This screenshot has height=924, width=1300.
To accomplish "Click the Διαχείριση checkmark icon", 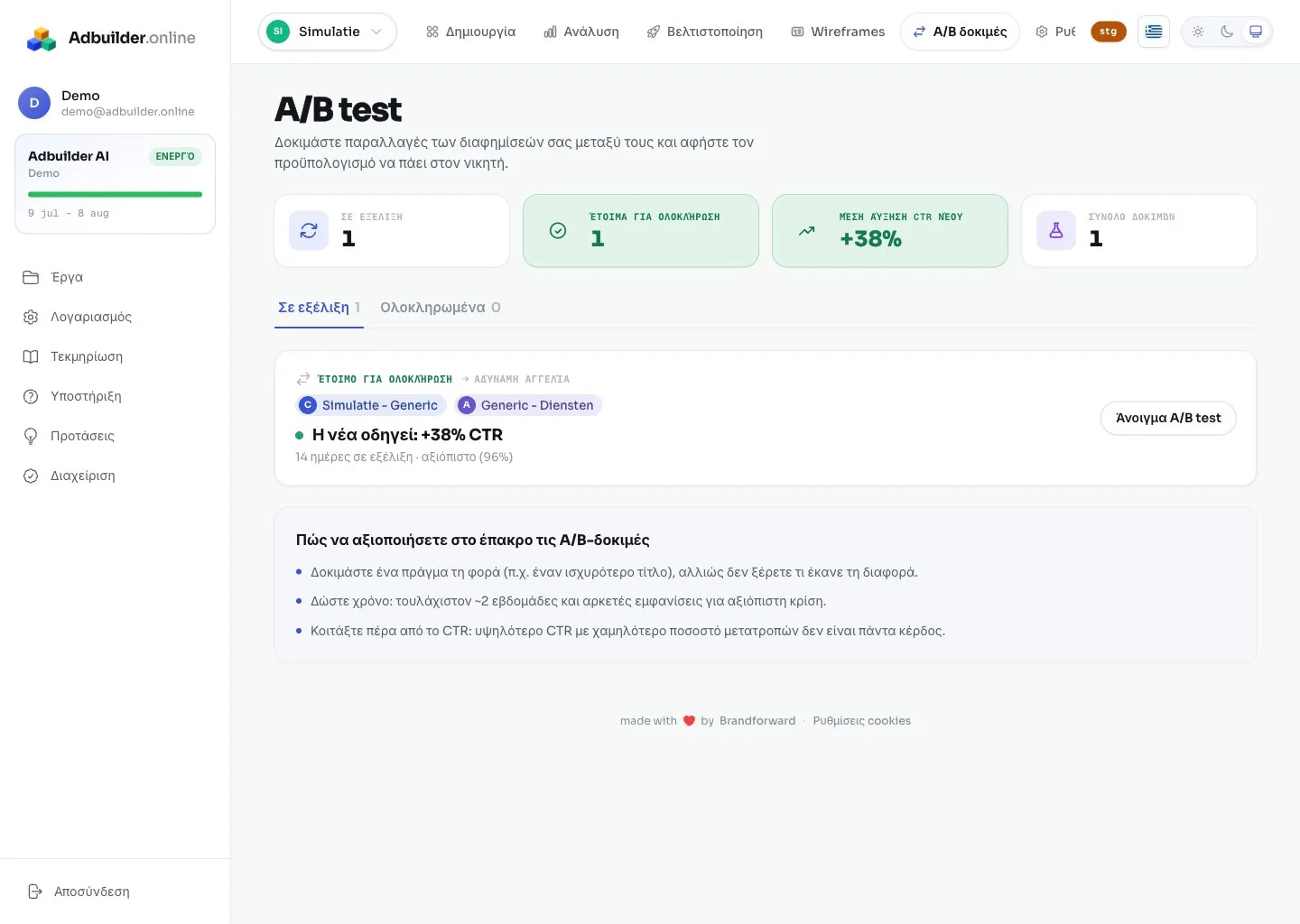I will point(31,476).
